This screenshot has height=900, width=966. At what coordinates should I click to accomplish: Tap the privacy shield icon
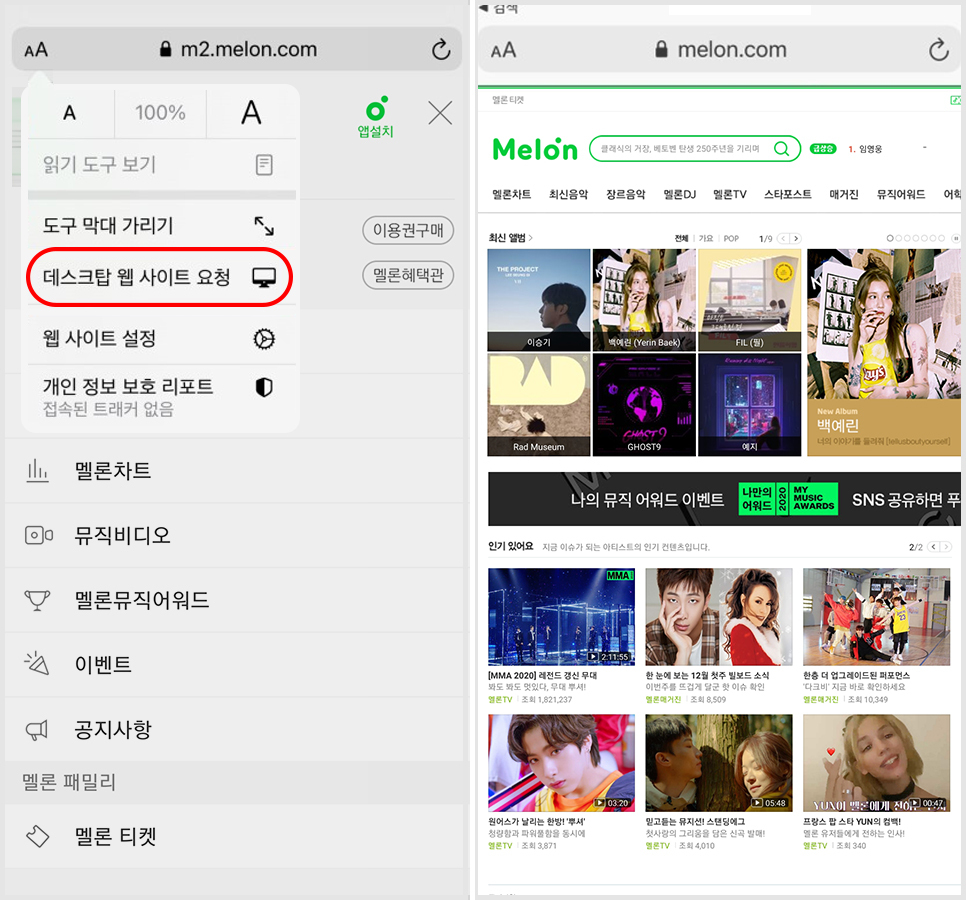264,387
